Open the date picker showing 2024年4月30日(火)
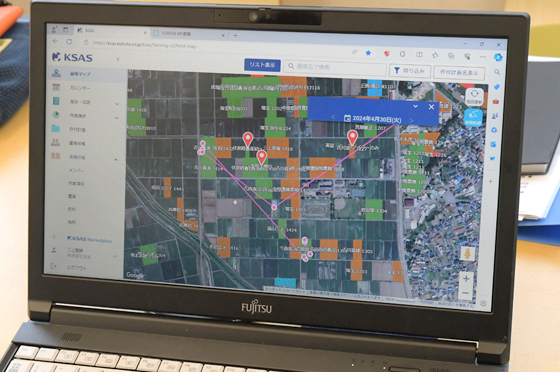 (372, 119)
